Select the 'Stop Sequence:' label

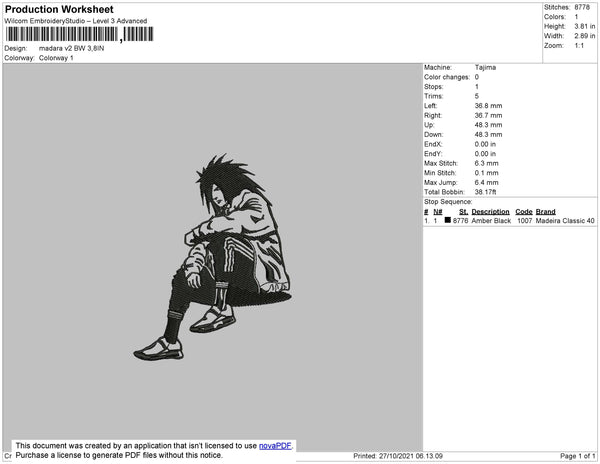(x=448, y=202)
